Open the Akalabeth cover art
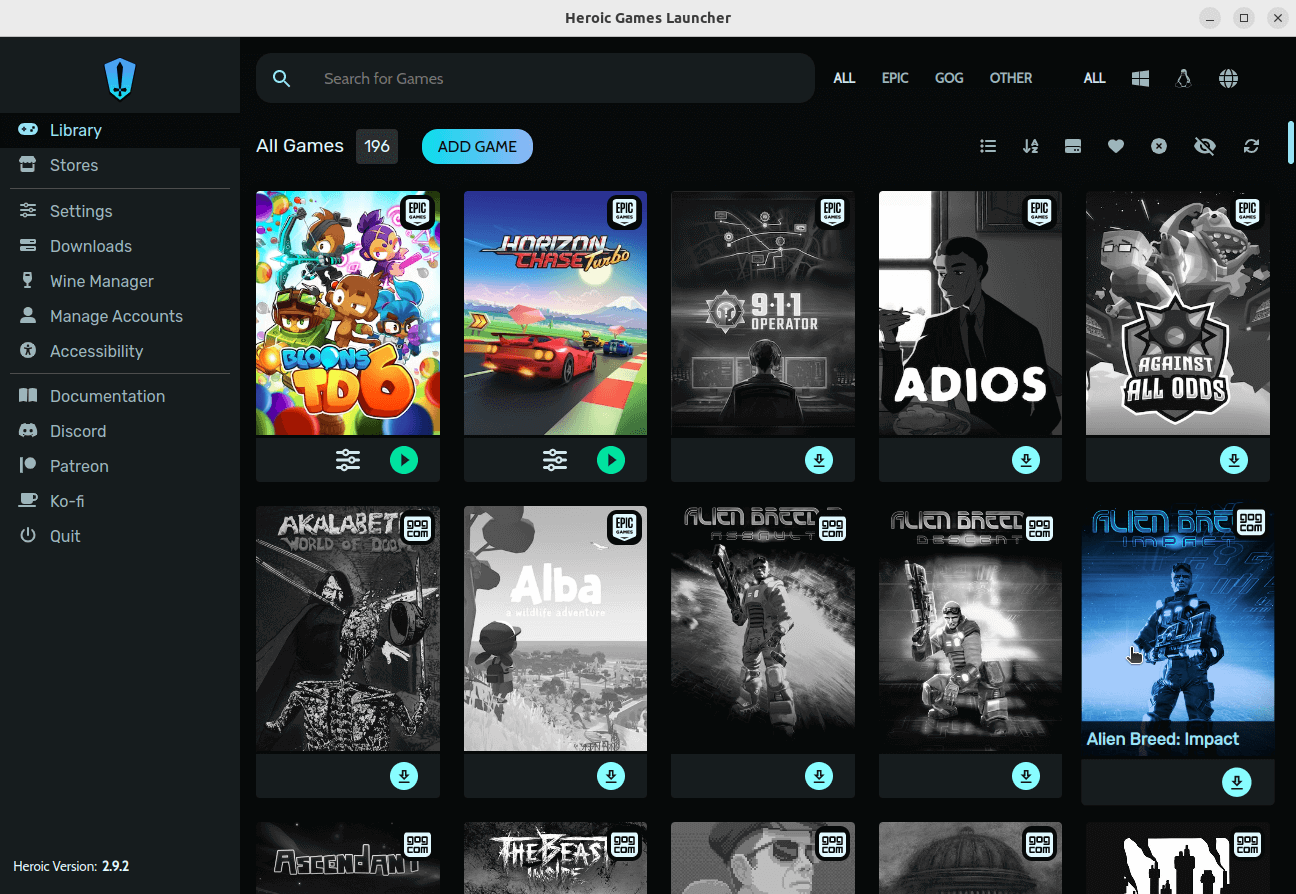The height and width of the screenshot is (894, 1296). pyautogui.click(x=348, y=628)
